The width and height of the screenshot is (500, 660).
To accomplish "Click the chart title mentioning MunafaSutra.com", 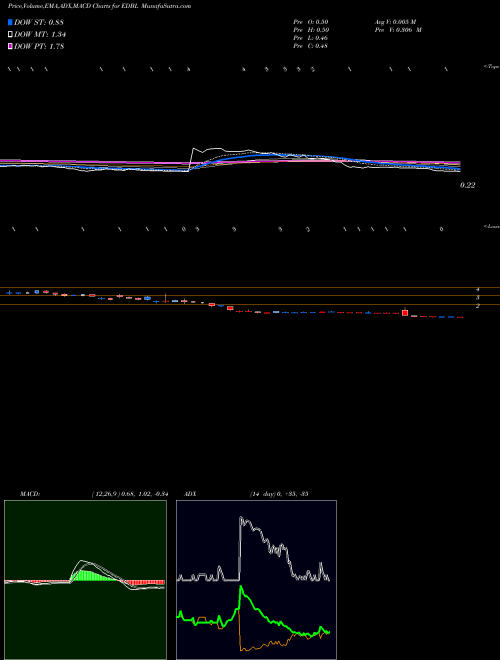I will click(x=99, y=6).
